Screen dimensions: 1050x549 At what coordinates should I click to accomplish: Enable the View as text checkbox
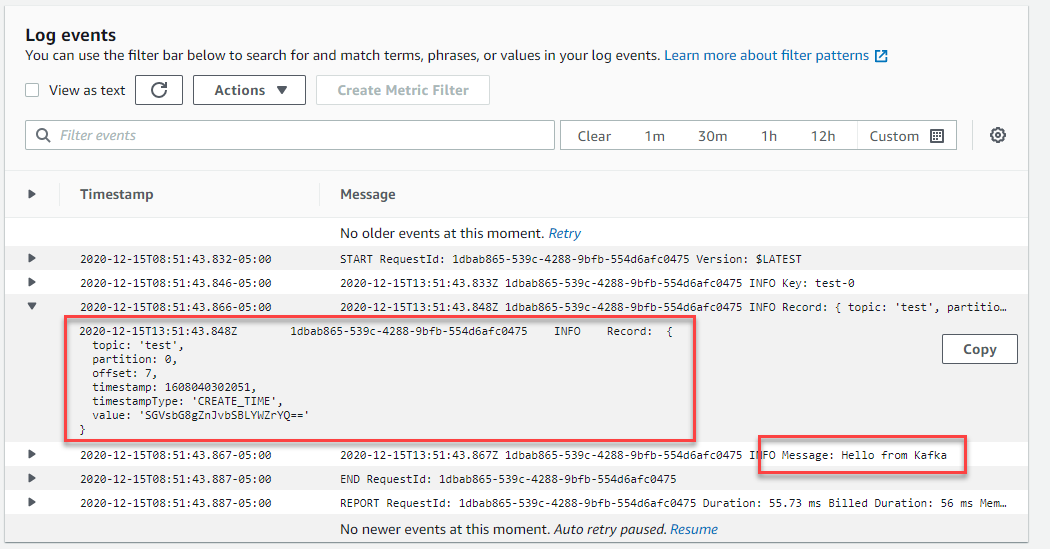click(x=32, y=90)
